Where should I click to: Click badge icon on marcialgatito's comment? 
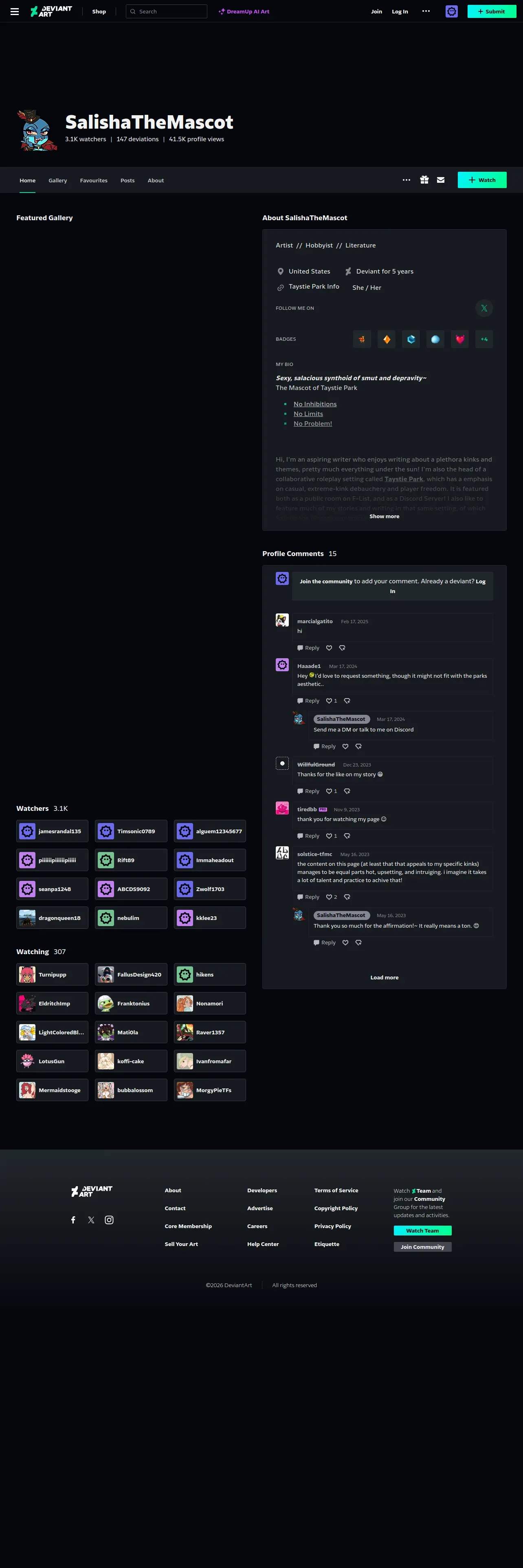pos(342,648)
